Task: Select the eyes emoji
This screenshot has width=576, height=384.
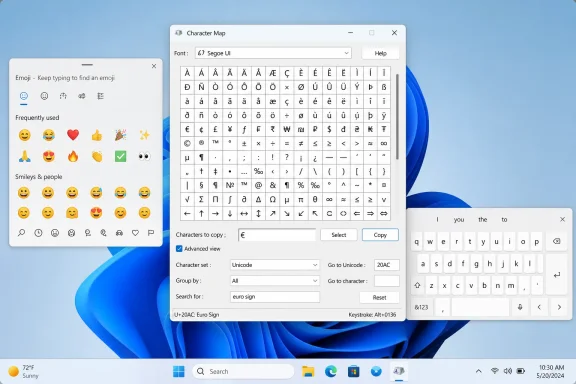Action: [x=144, y=156]
